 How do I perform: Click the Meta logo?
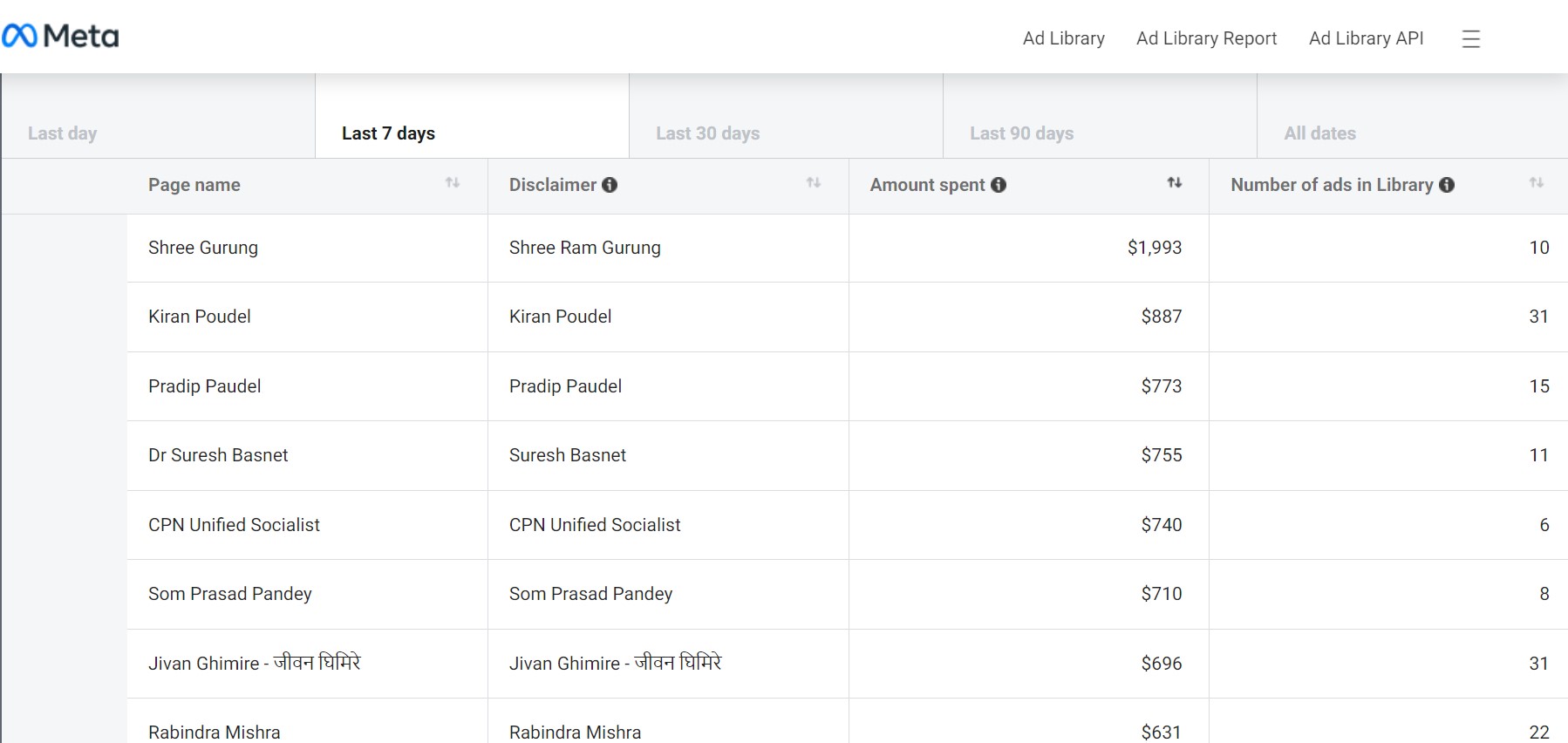60,37
